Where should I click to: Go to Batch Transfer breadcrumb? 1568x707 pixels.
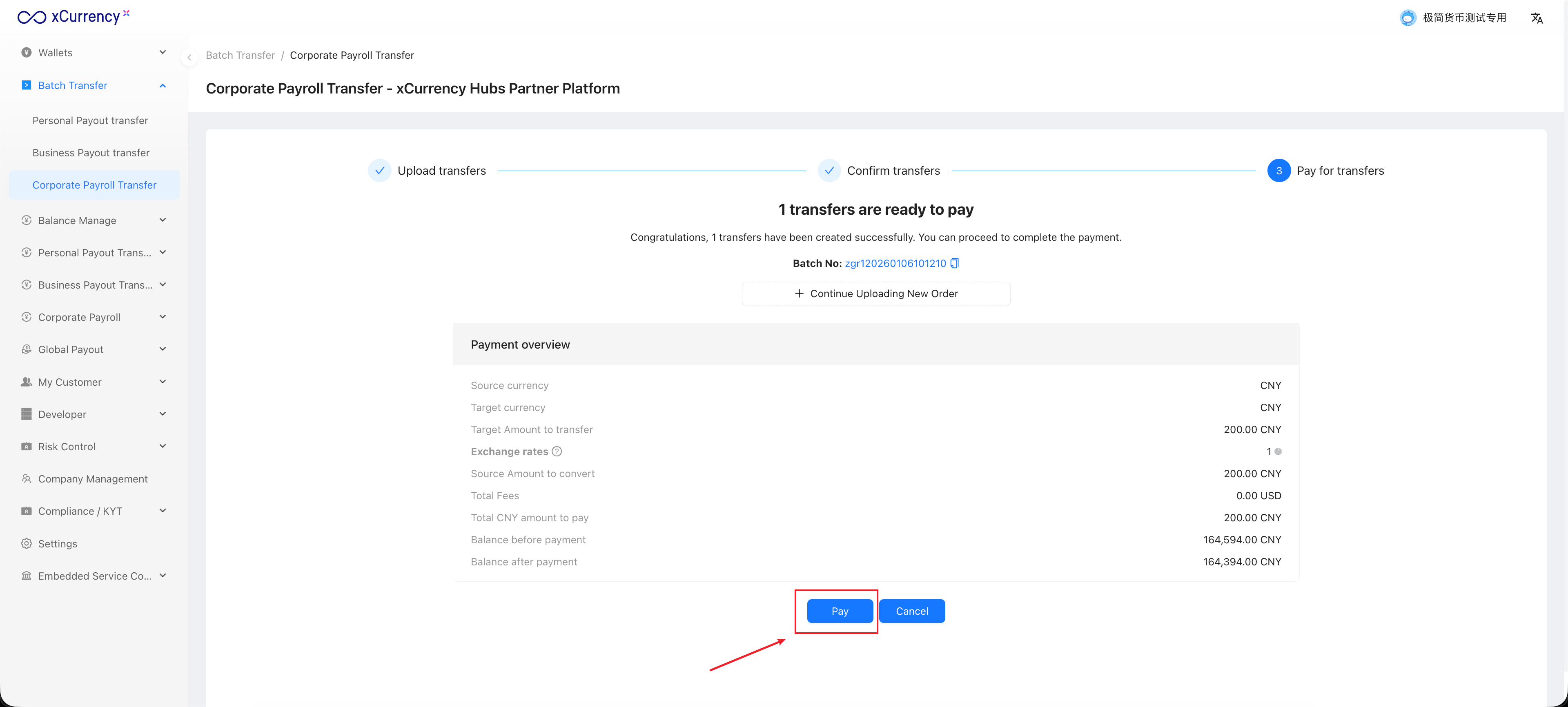[240, 56]
